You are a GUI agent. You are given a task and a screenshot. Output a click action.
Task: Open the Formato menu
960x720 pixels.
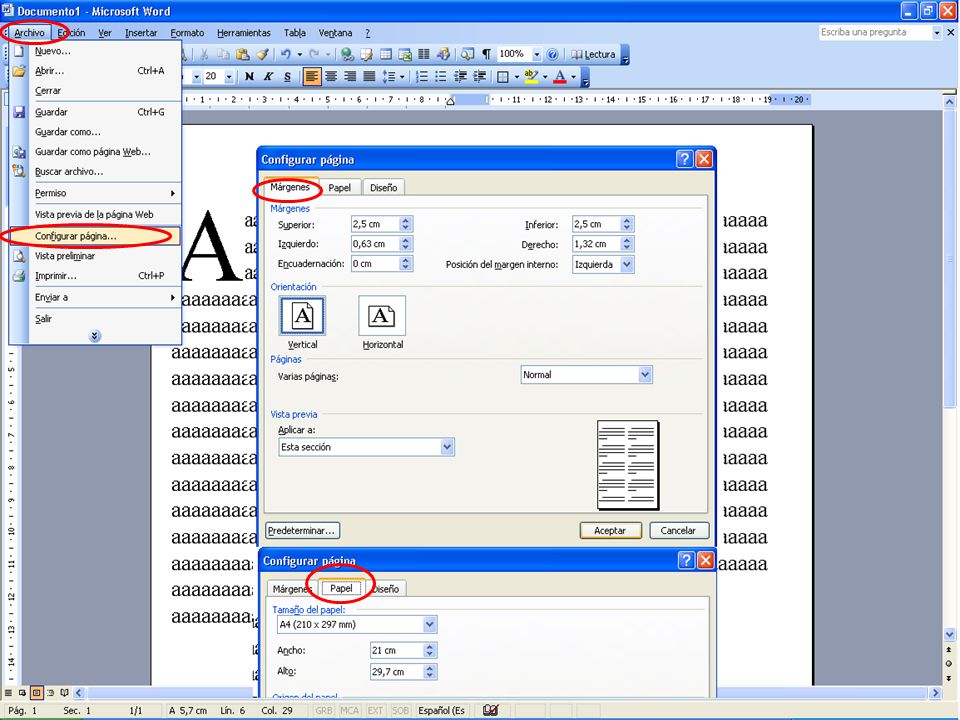pos(187,33)
